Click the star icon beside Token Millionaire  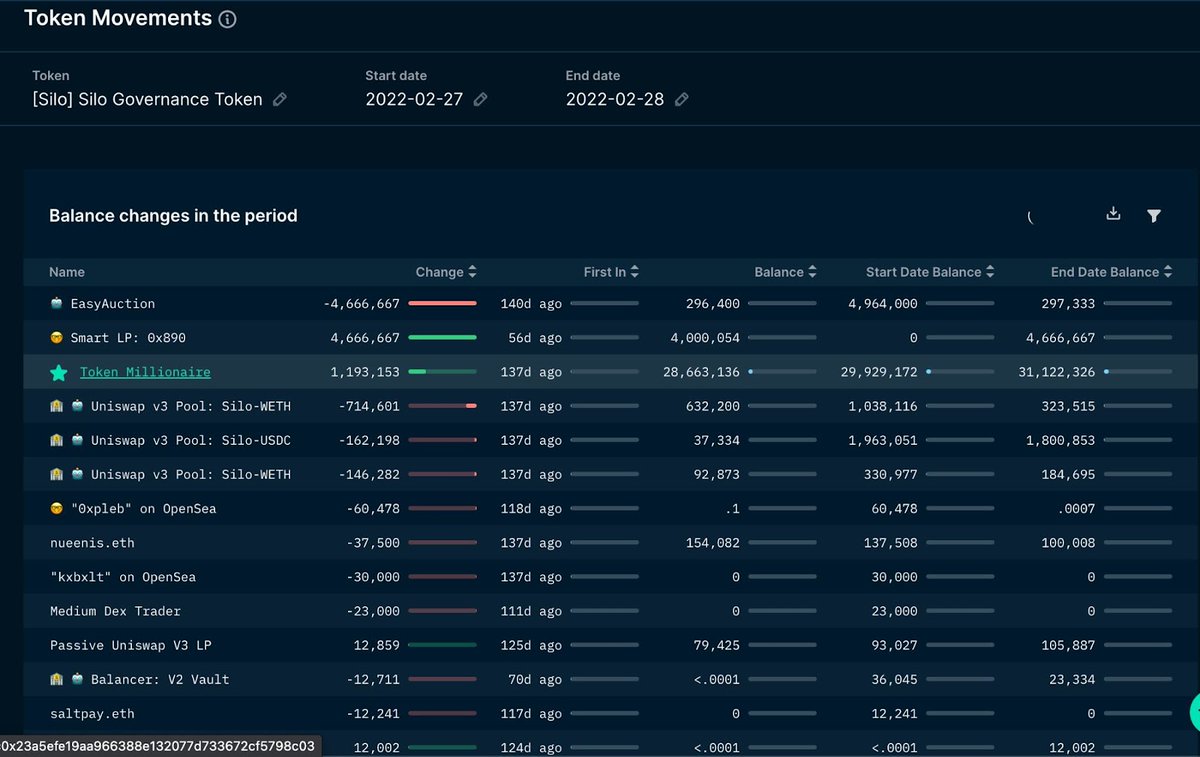click(59, 373)
